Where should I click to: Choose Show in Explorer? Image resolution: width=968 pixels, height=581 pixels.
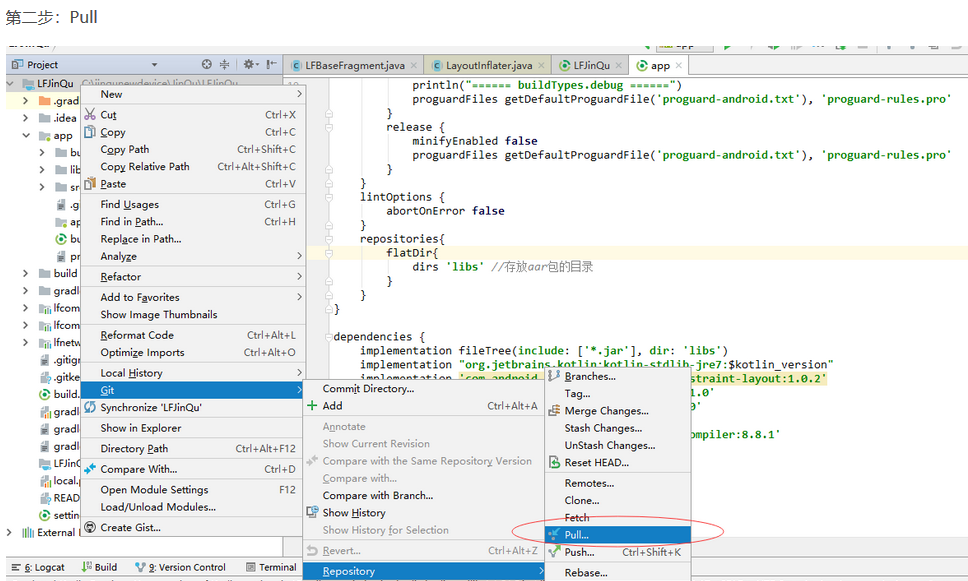(x=193, y=427)
